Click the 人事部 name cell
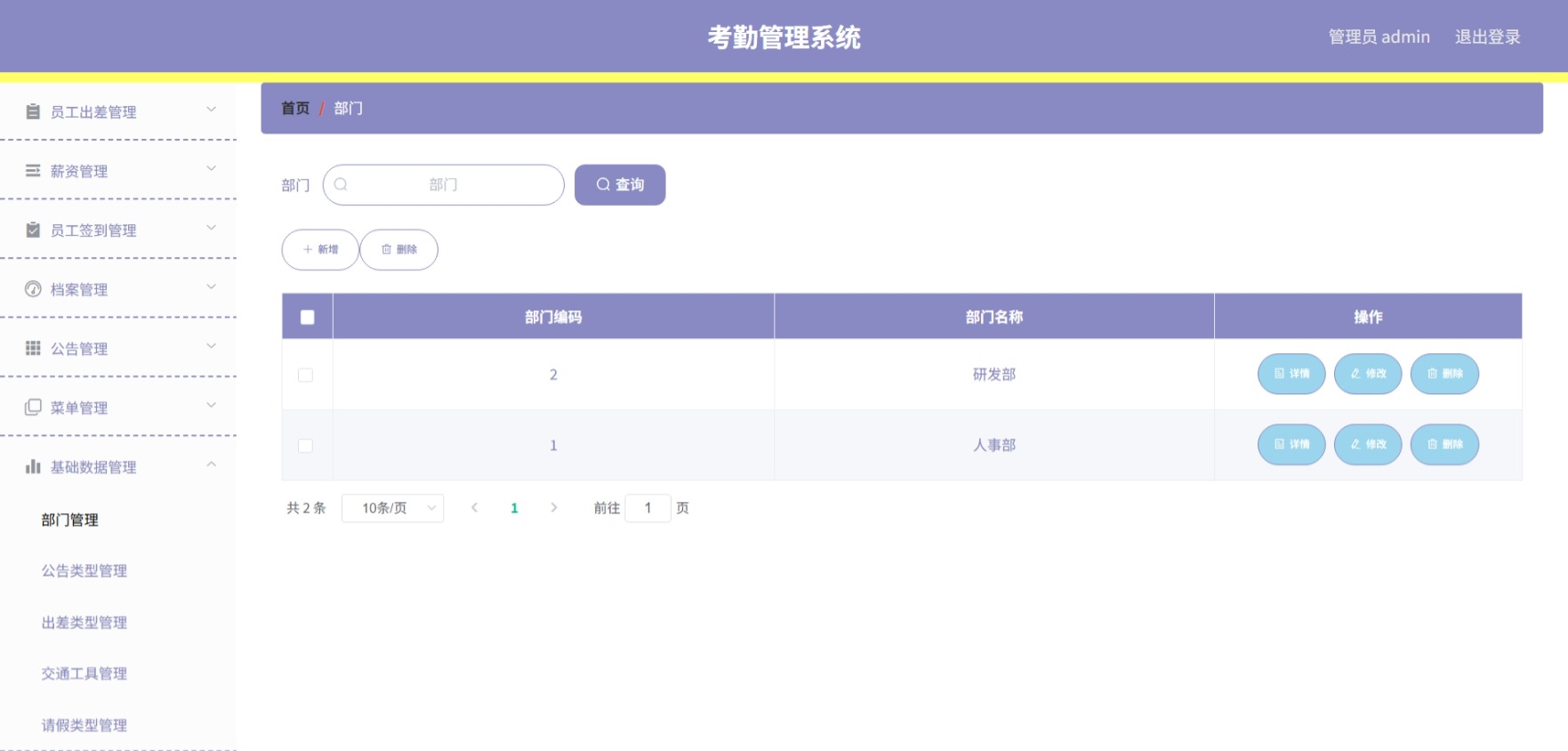The image size is (1568, 751). 994,445
